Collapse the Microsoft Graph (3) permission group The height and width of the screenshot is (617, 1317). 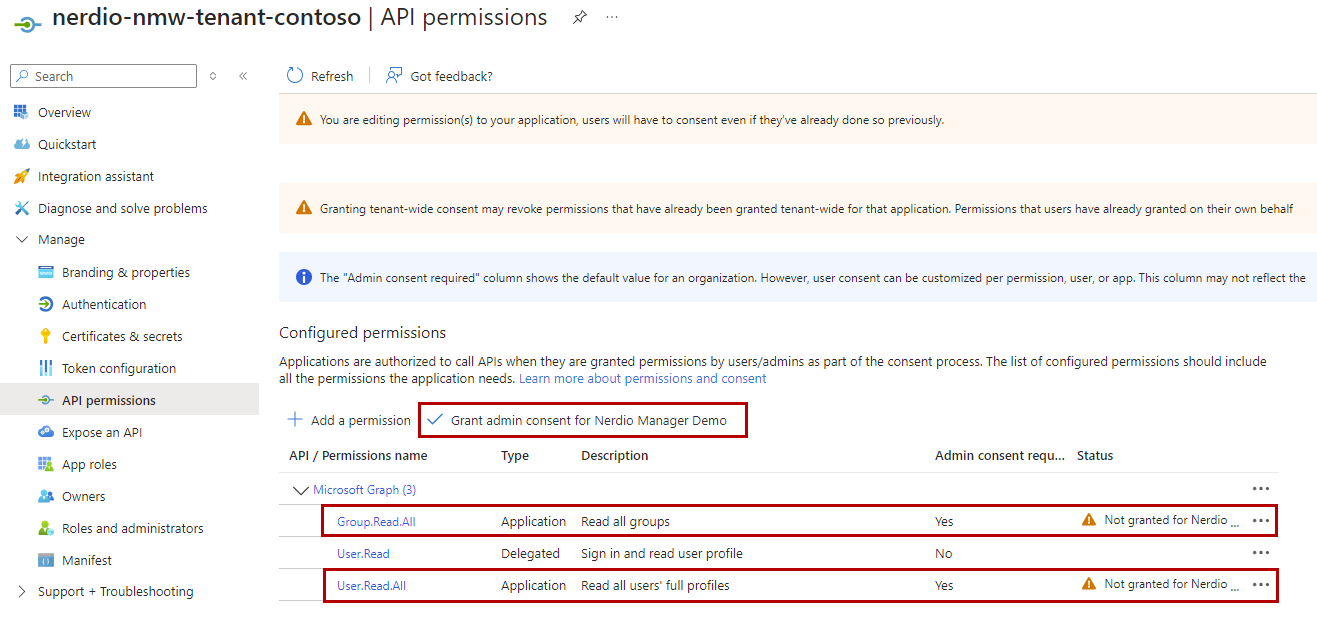pos(299,490)
